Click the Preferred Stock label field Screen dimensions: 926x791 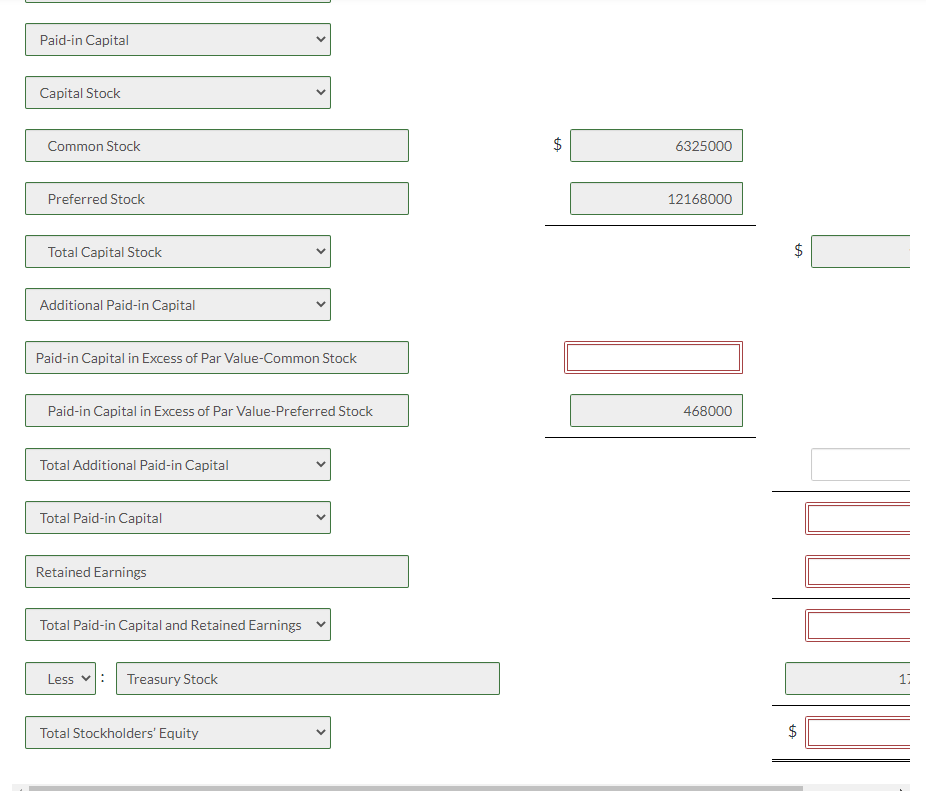pyautogui.click(x=217, y=199)
